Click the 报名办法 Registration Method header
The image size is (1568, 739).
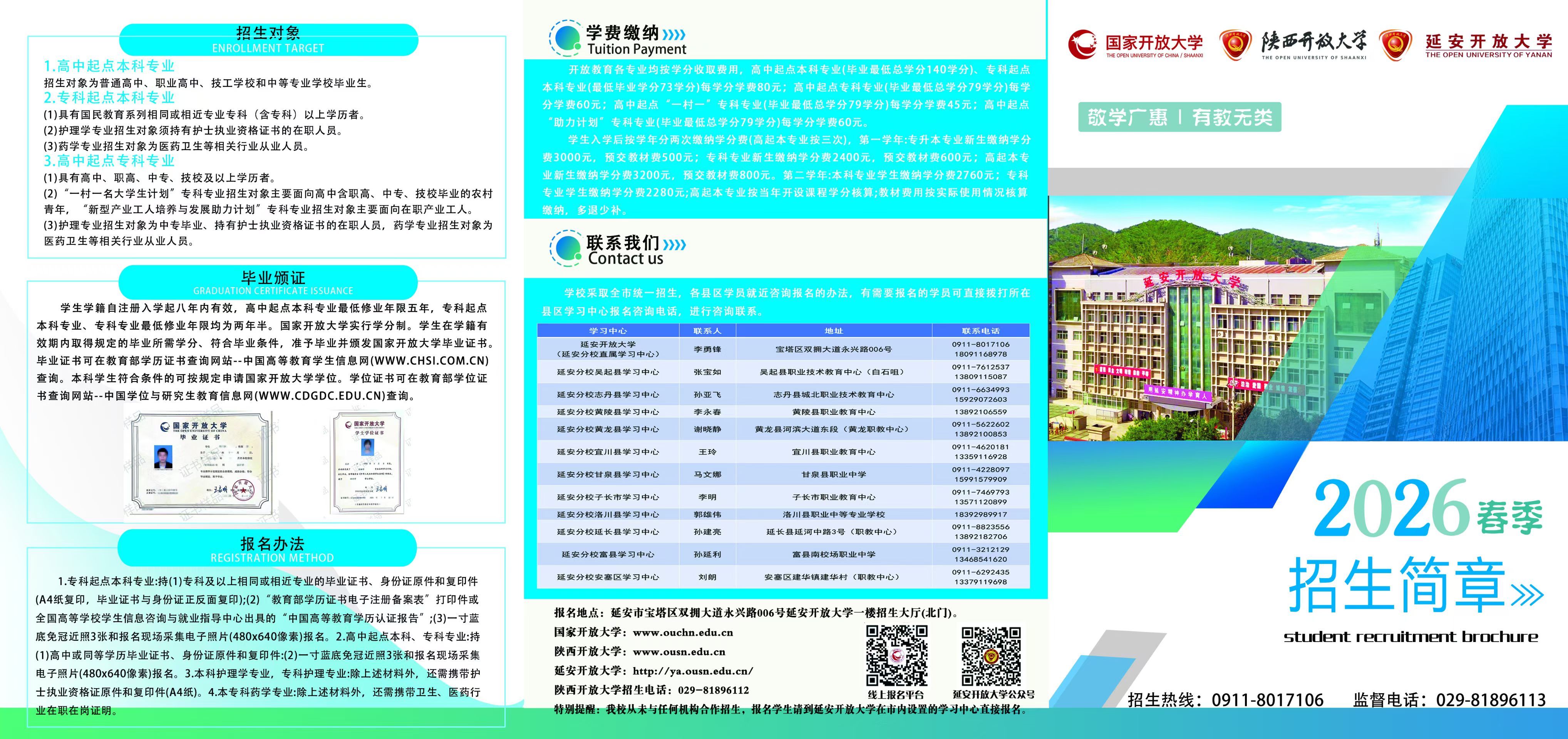268,548
